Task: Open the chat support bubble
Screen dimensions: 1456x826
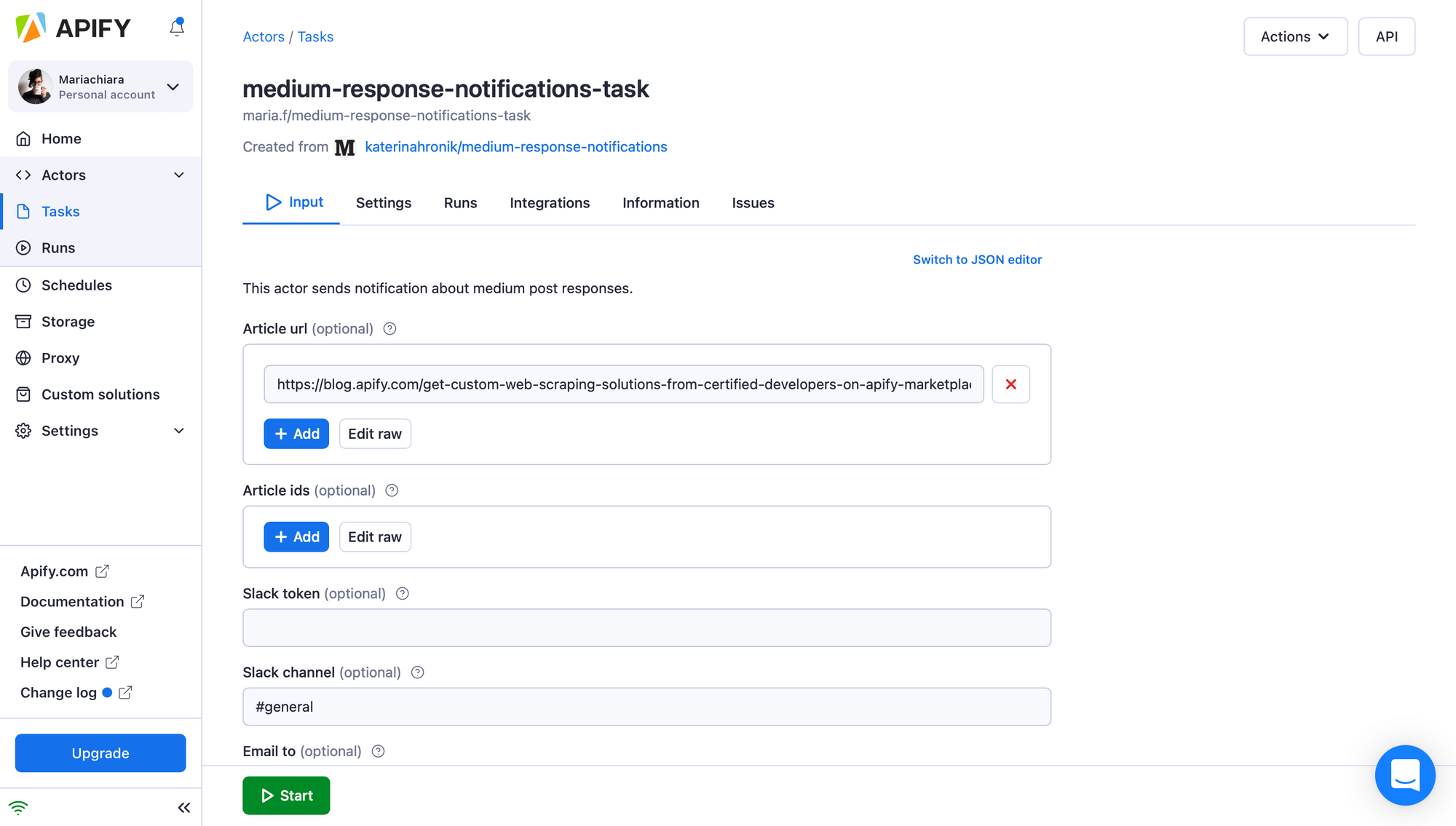Action: click(1404, 775)
